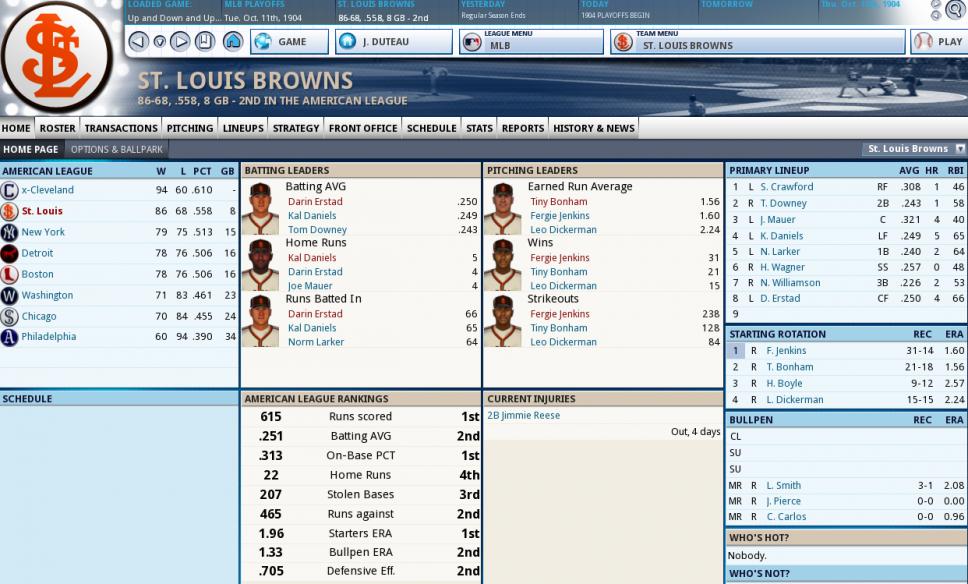Image resolution: width=968 pixels, height=584 pixels.
Task: Open H. Boyle in Starting Rotation
Action: click(x=785, y=383)
